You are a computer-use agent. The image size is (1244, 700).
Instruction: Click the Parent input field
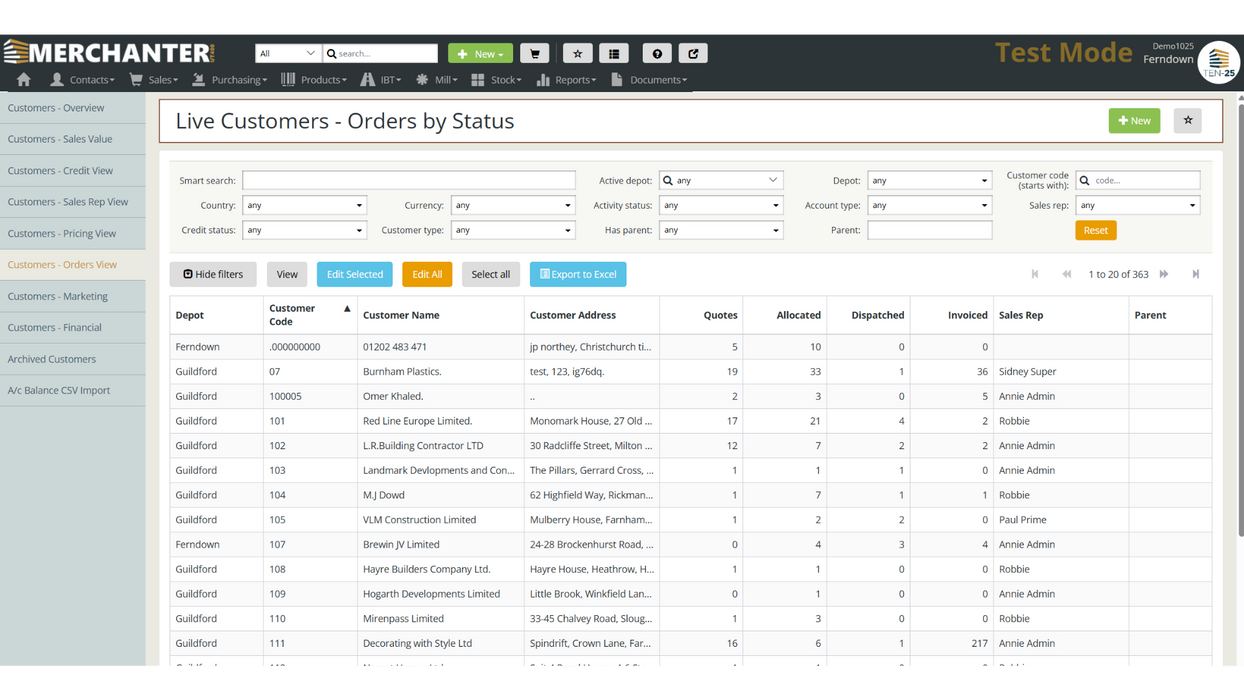tap(929, 230)
